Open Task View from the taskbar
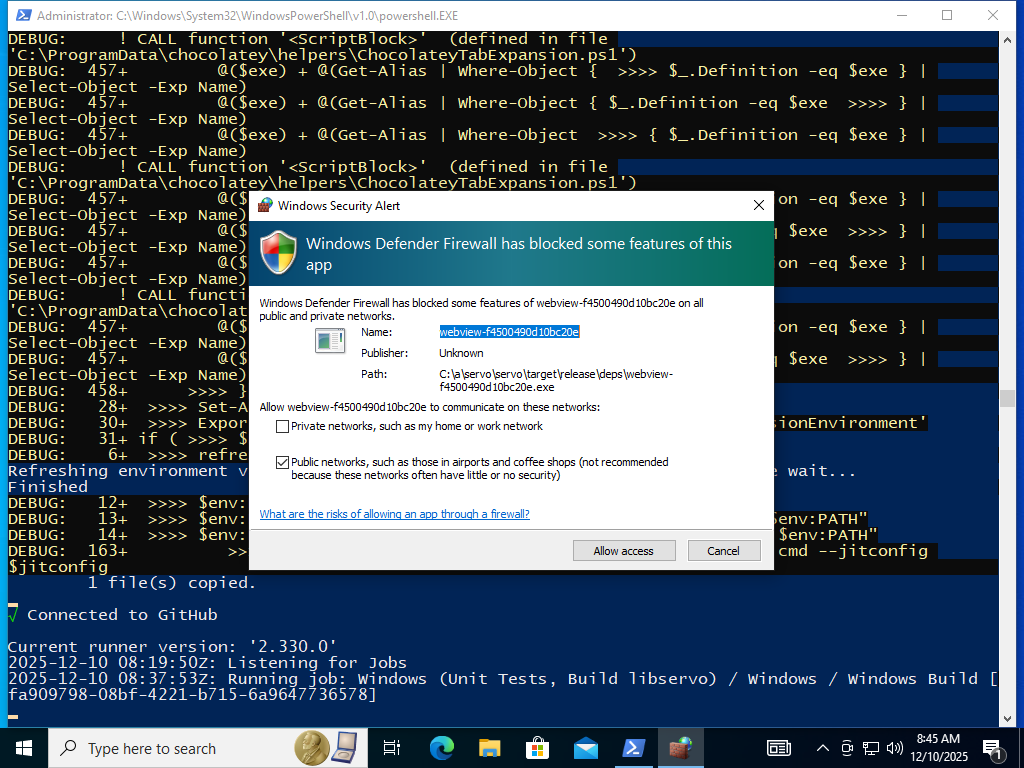Viewport: 1024px width, 768px height. click(392, 748)
